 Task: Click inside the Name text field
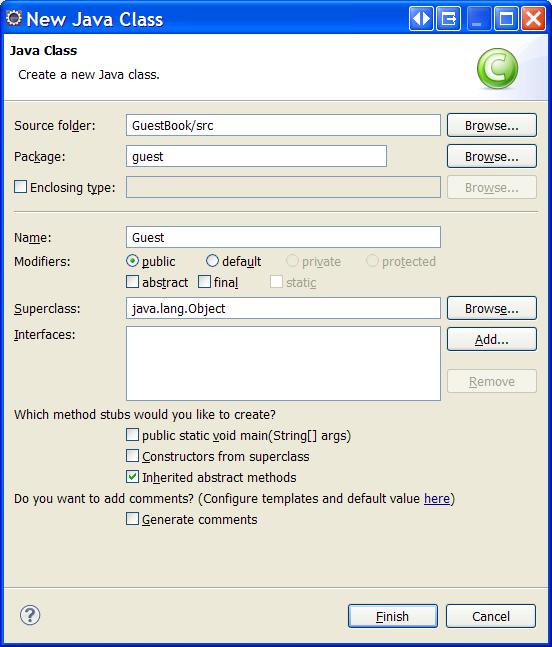tap(283, 237)
